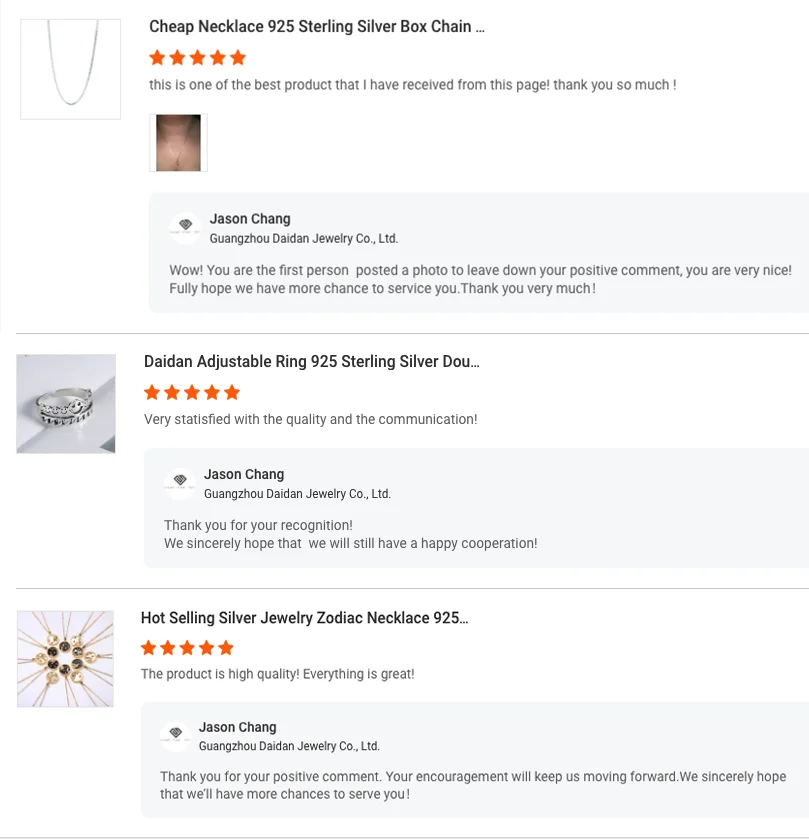Open Guangzhou Daidan Jewelry company in zodiac reply
The height and width of the screenshot is (839, 809).
pyautogui.click(x=289, y=746)
